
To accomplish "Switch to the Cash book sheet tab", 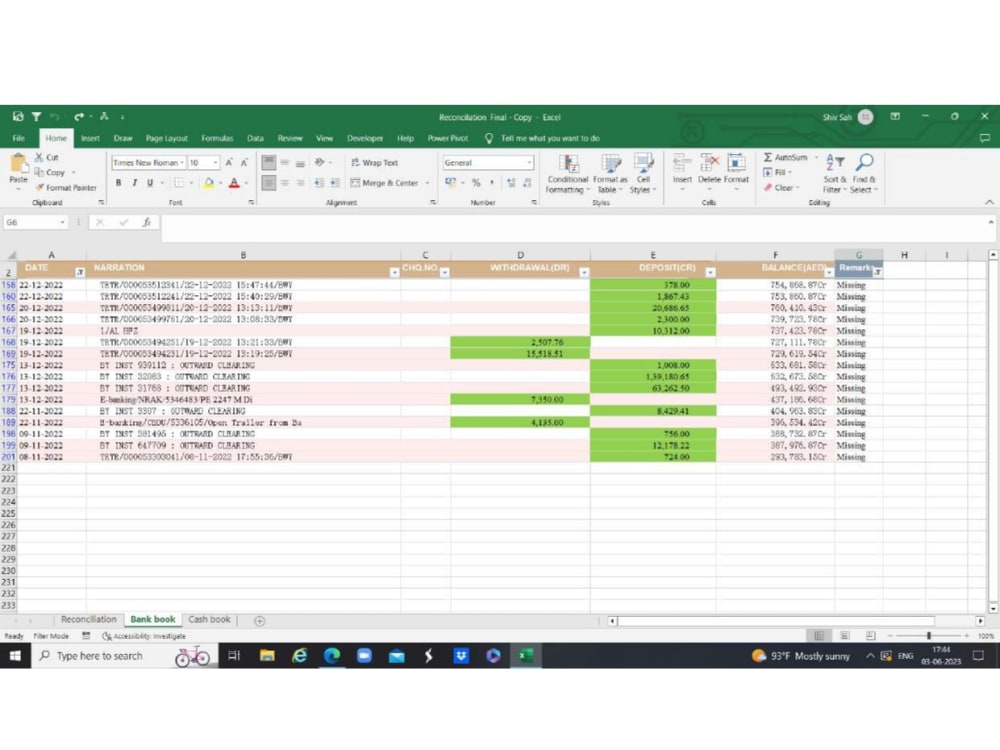I will click(x=209, y=619).
